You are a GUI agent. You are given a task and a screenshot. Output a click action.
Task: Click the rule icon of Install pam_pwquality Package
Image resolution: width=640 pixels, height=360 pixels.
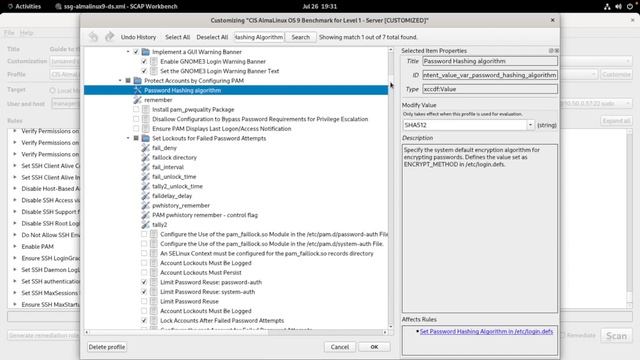(x=146, y=109)
